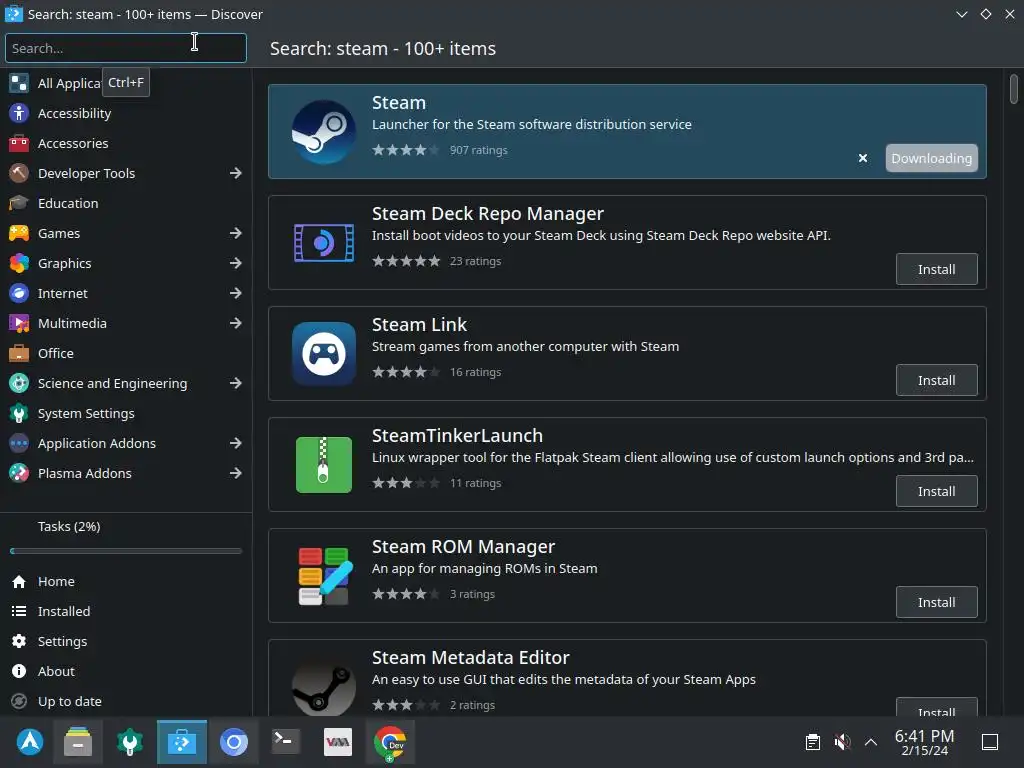Expand Games subcategories arrow
The height and width of the screenshot is (768, 1024).
236,233
